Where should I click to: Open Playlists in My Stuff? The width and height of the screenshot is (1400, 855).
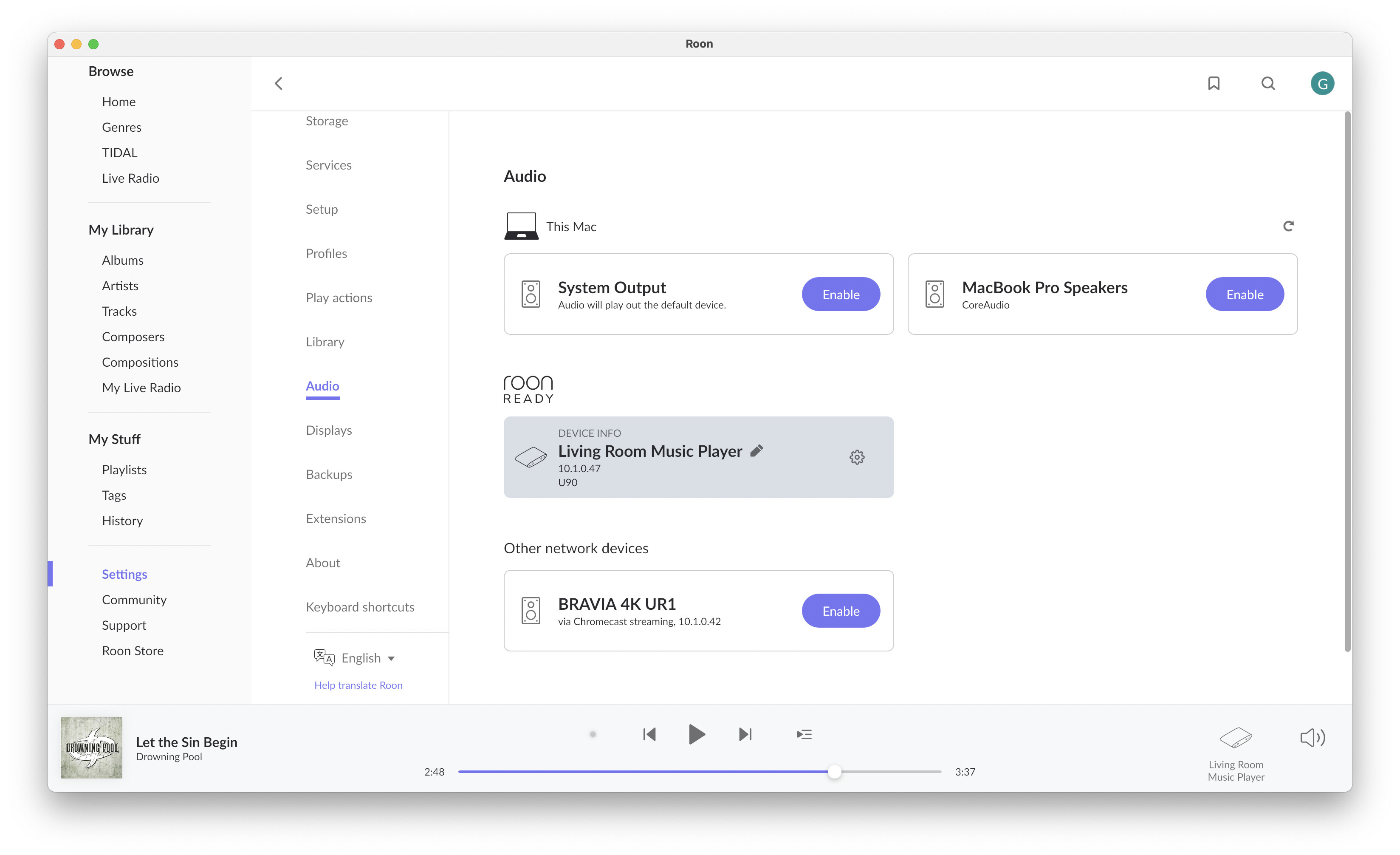point(124,470)
